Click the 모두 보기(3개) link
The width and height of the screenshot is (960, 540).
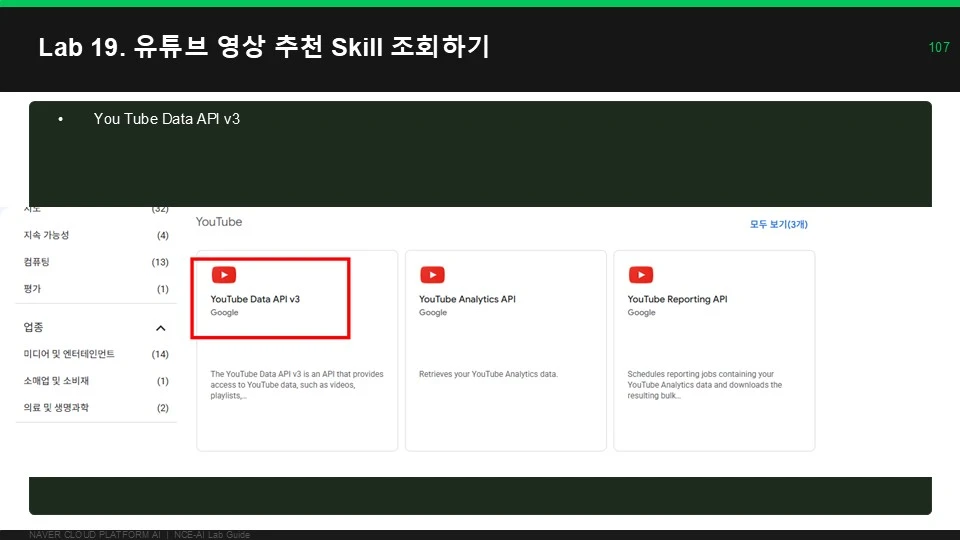point(779,224)
